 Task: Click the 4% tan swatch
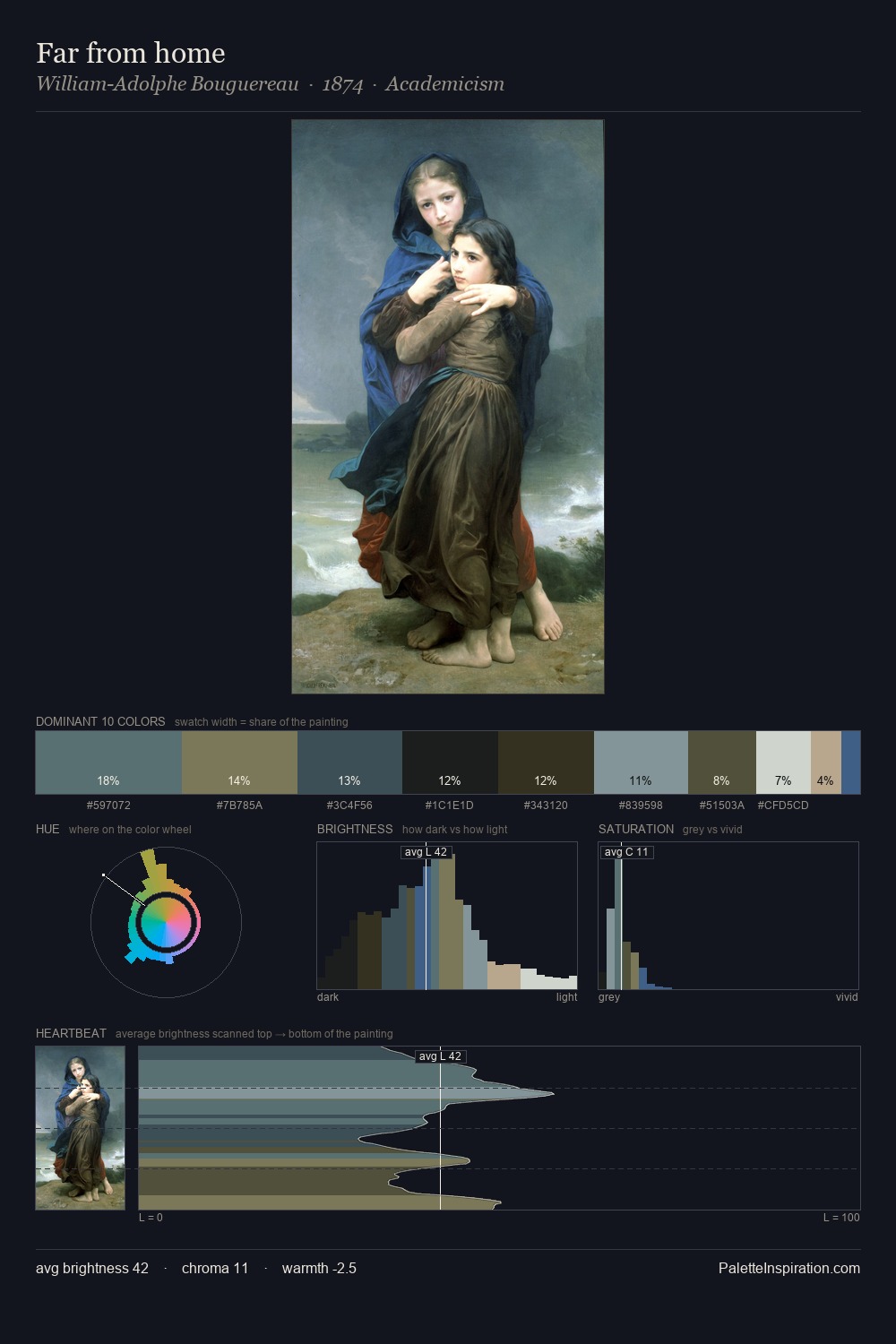tap(826, 762)
